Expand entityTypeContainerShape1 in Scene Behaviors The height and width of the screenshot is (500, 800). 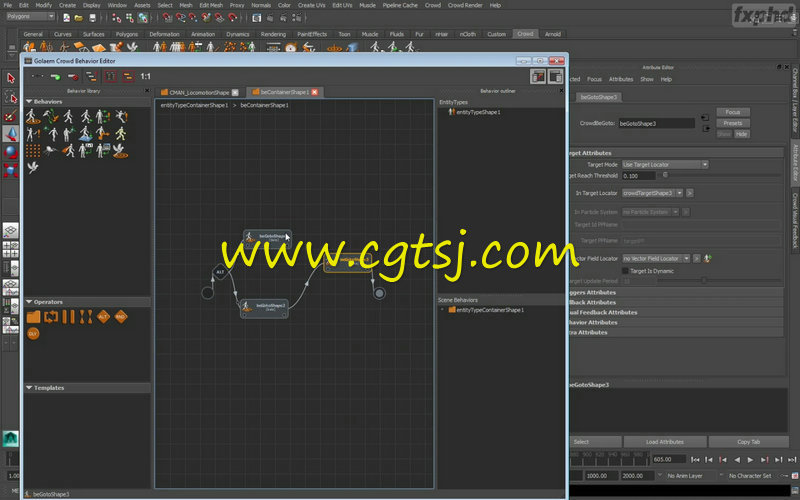(442, 310)
